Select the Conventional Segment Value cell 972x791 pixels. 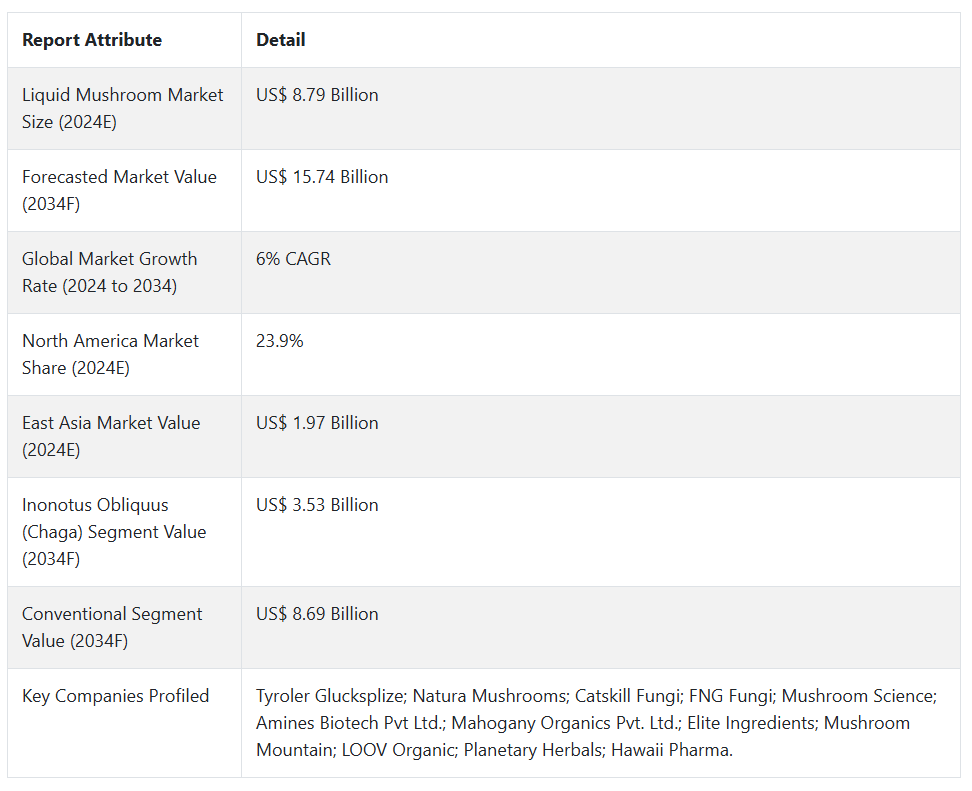point(112,627)
